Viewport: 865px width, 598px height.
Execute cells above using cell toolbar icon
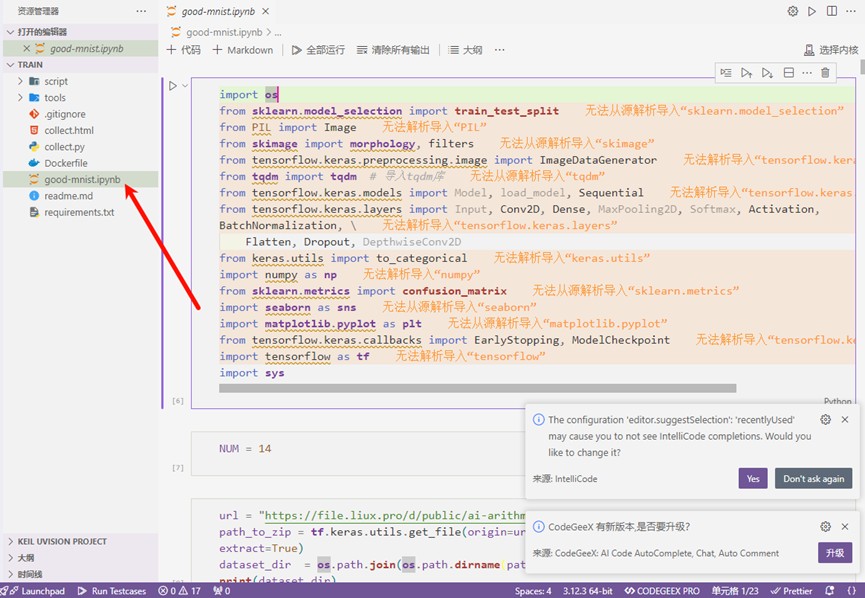[x=746, y=73]
